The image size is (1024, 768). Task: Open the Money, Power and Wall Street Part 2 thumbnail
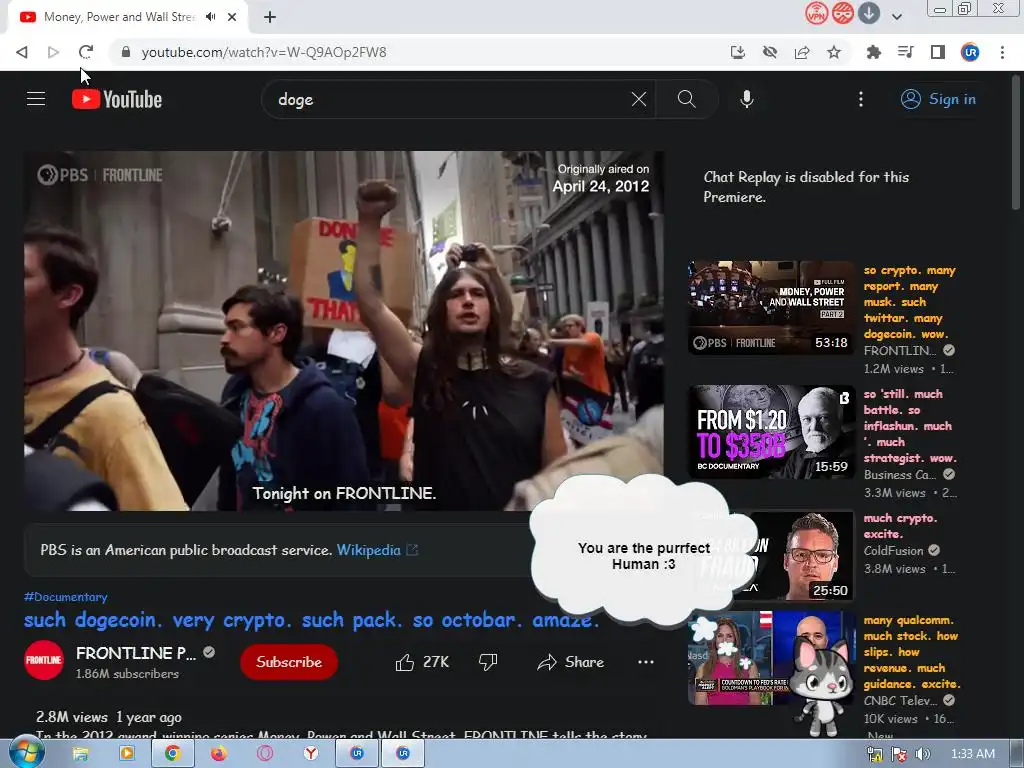pyautogui.click(x=771, y=308)
